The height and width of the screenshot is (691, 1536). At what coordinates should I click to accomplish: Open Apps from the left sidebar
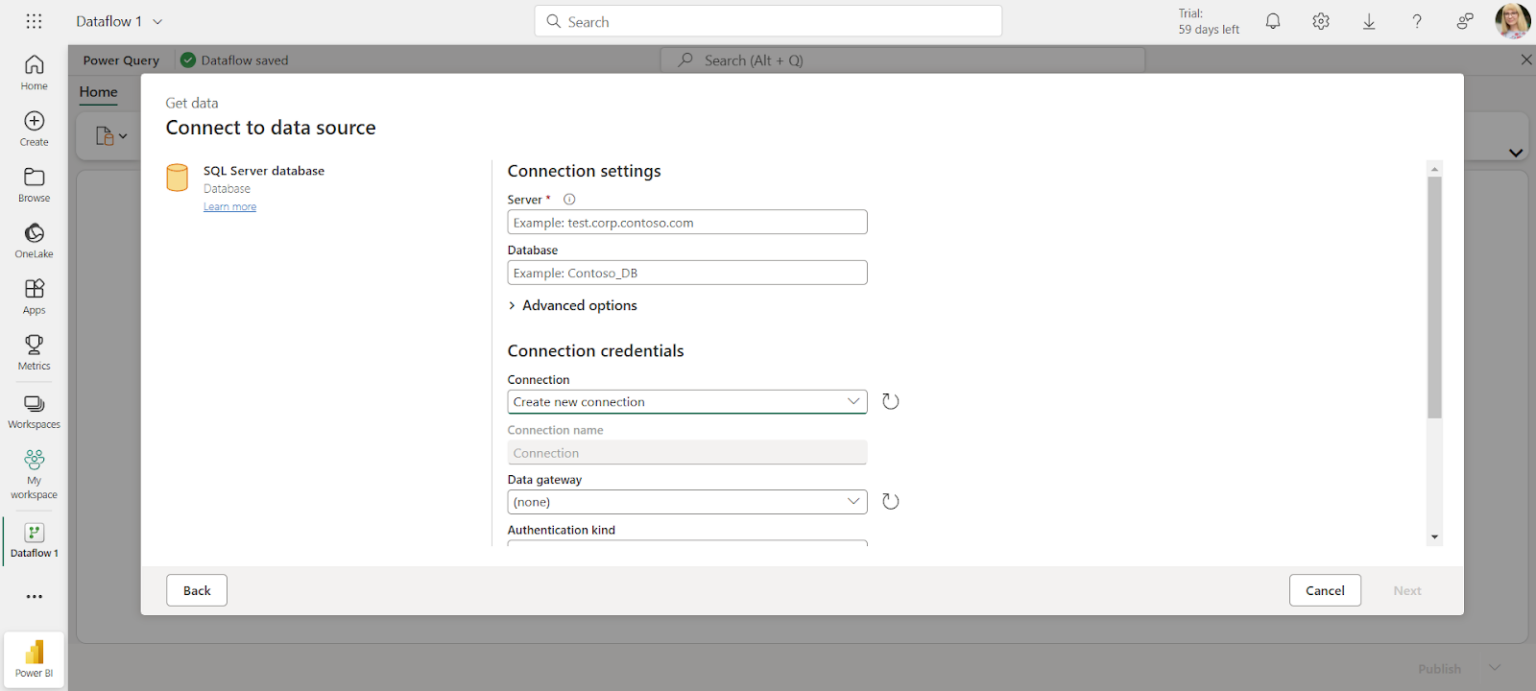tap(33, 296)
